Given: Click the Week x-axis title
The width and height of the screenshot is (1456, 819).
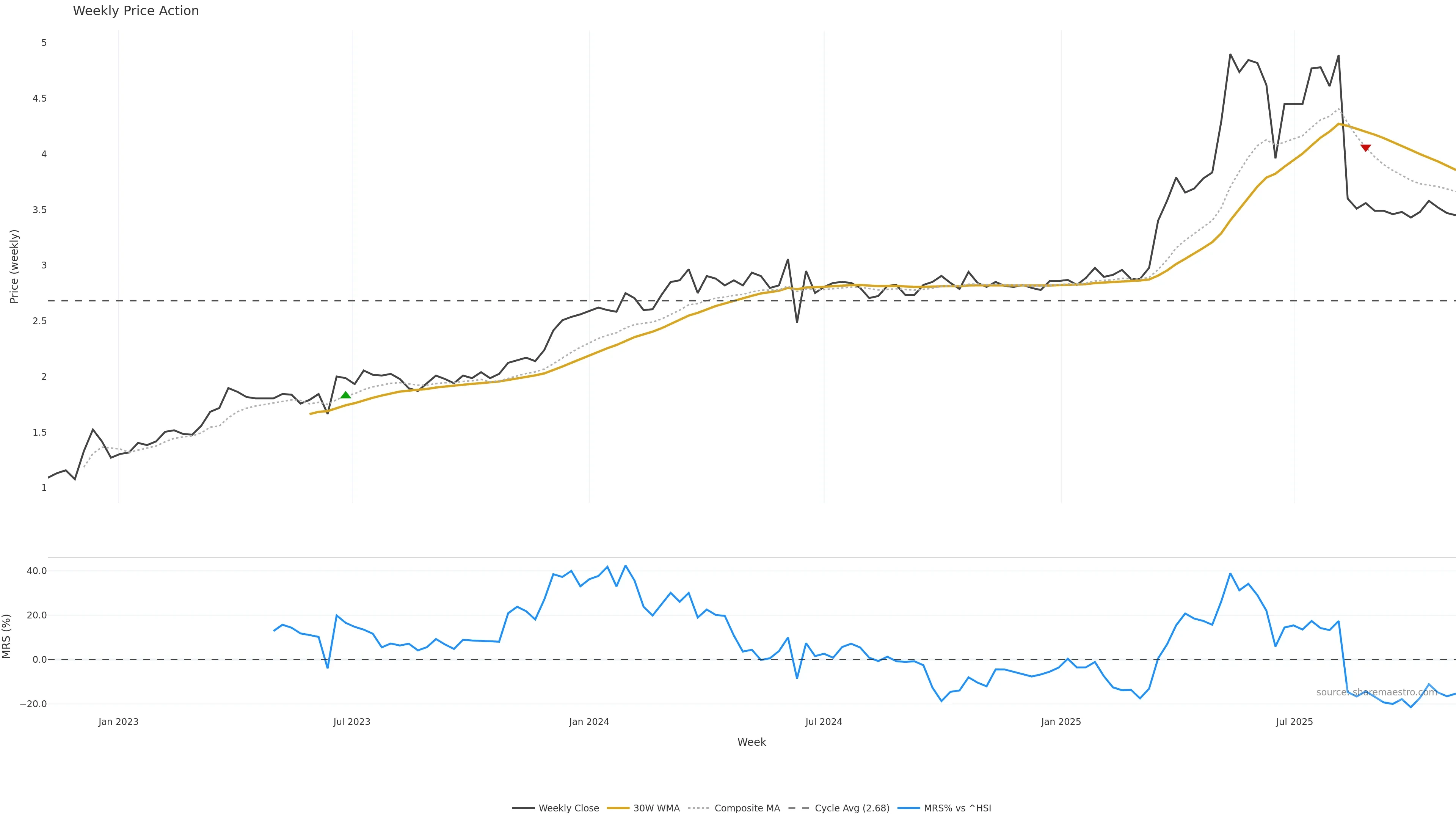Looking at the screenshot, I should 751,742.
